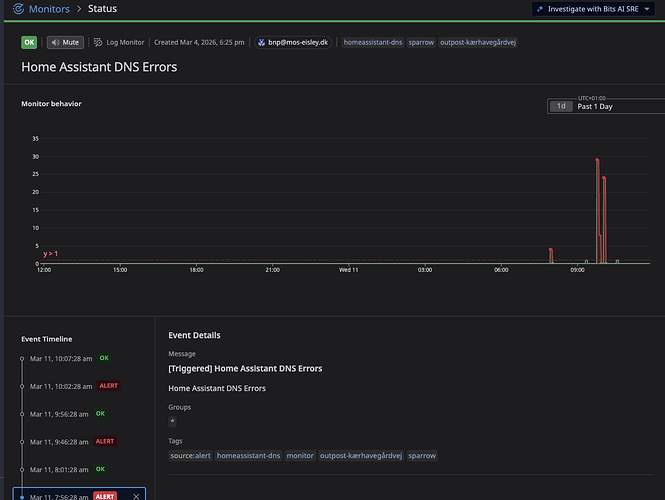Click the creator avatar icon

[261, 42]
